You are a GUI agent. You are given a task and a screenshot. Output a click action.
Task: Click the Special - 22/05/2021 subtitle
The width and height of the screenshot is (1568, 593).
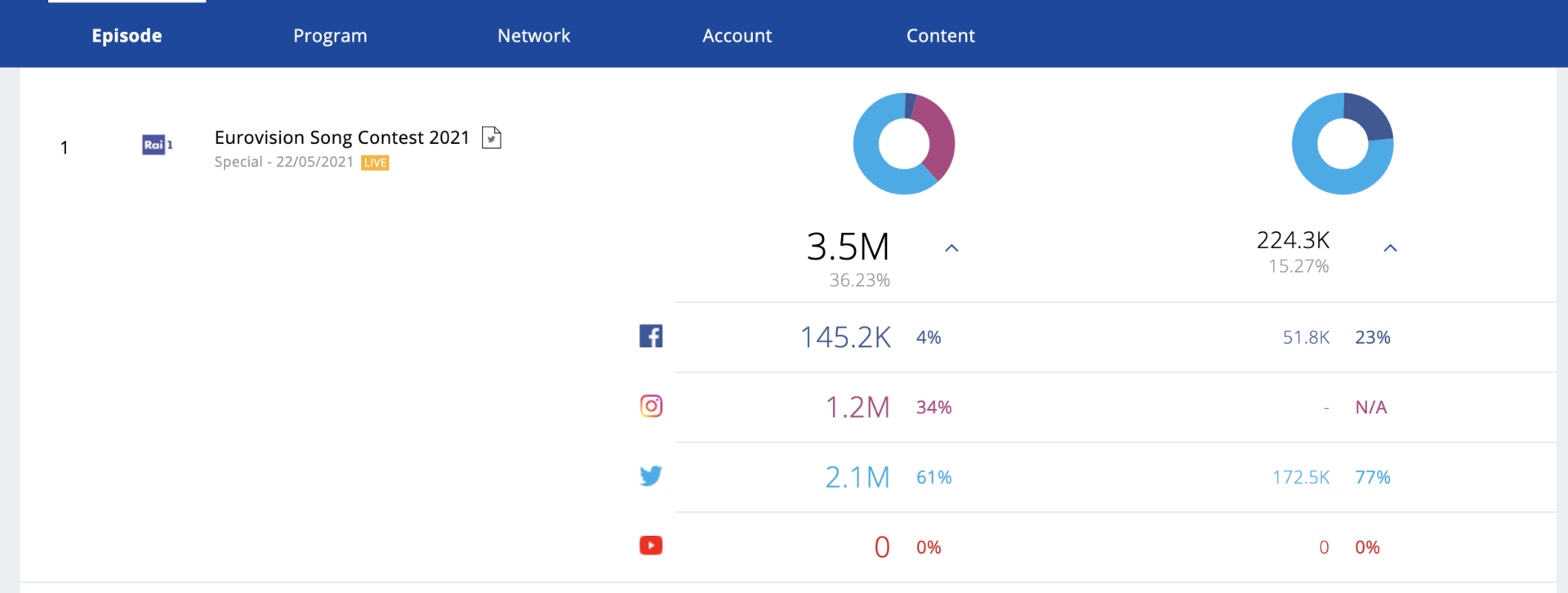pos(283,162)
